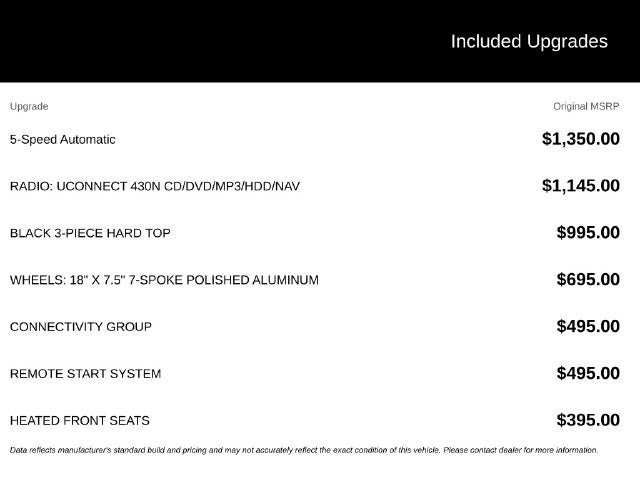Screen dimensions: 640x480
Task: Click the 'Please contact dealer' sentence
Action: pyautogui.click(x=521, y=450)
